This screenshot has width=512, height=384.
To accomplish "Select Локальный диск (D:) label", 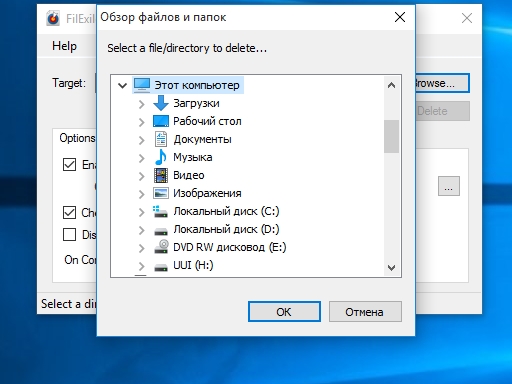I will (x=226, y=229).
